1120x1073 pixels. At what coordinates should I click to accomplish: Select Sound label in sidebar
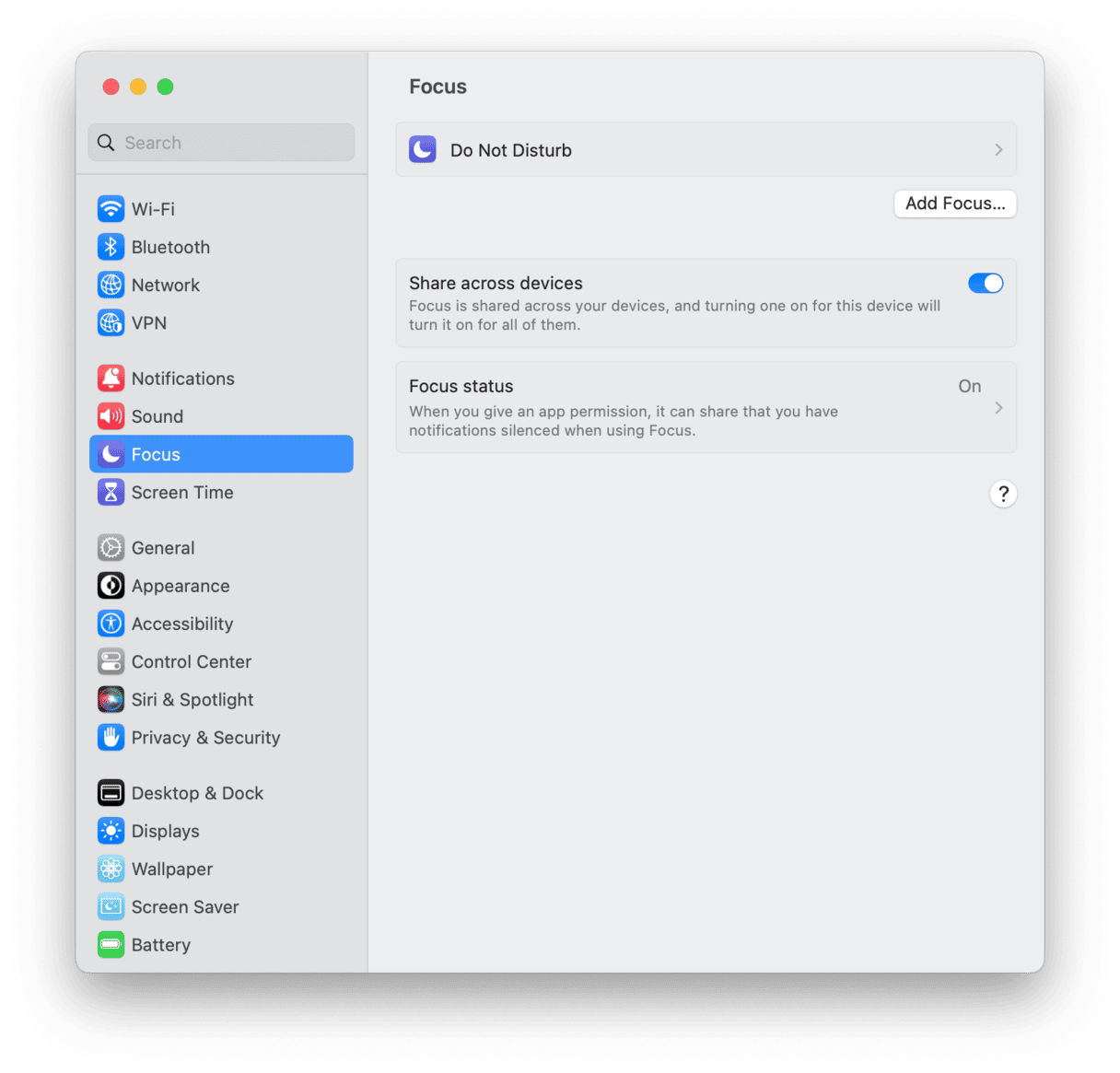click(x=157, y=416)
